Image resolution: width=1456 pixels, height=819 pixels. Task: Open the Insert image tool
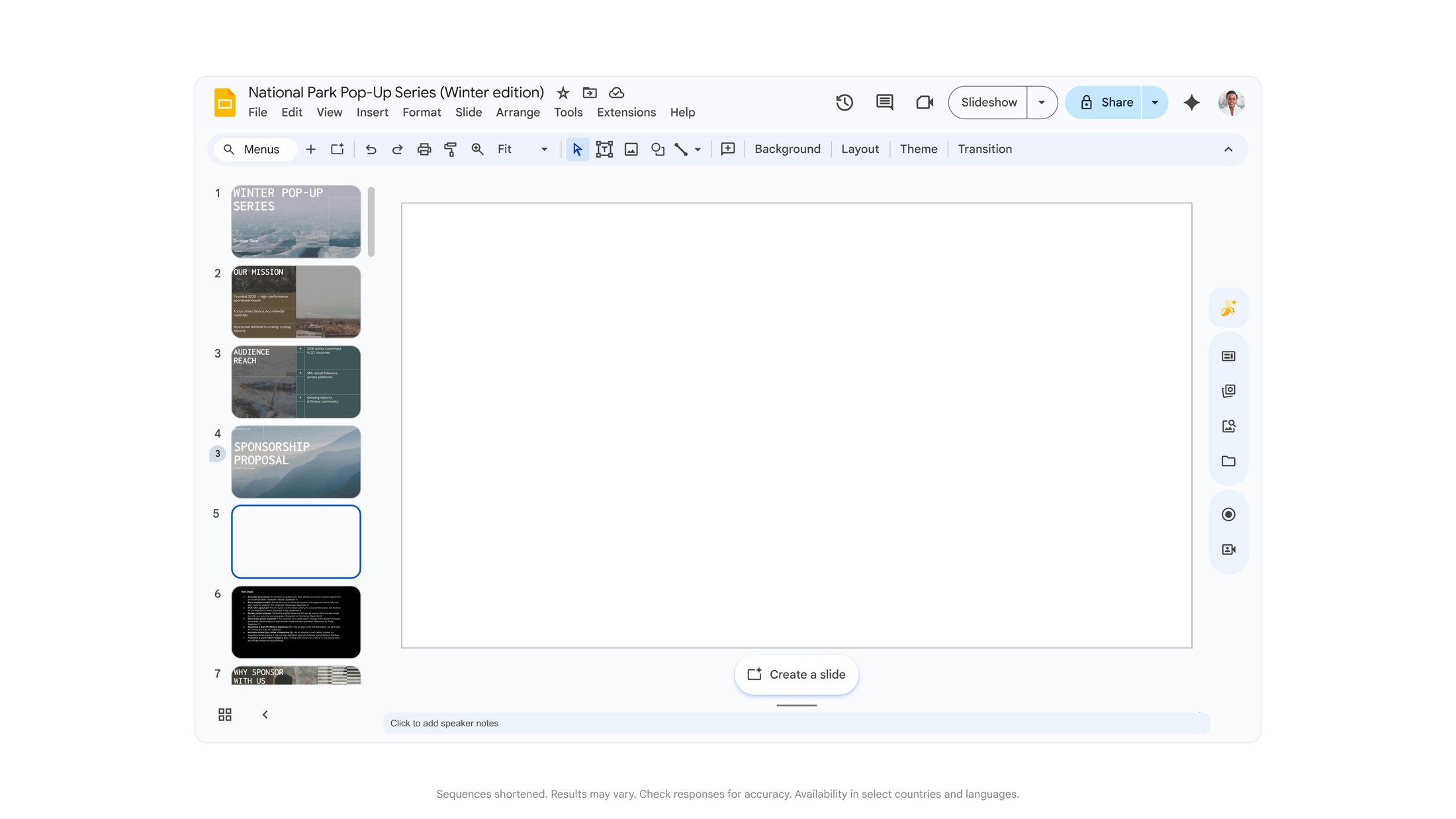pyautogui.click(x=631, y=149)
